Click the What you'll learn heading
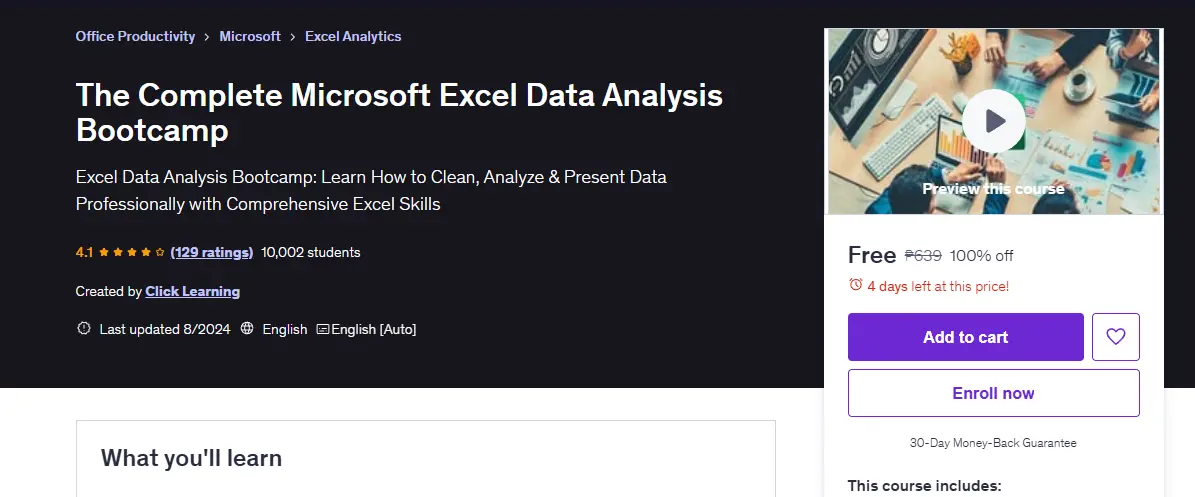The height and width of the screenshot is (497, 1195). [191, 458]
